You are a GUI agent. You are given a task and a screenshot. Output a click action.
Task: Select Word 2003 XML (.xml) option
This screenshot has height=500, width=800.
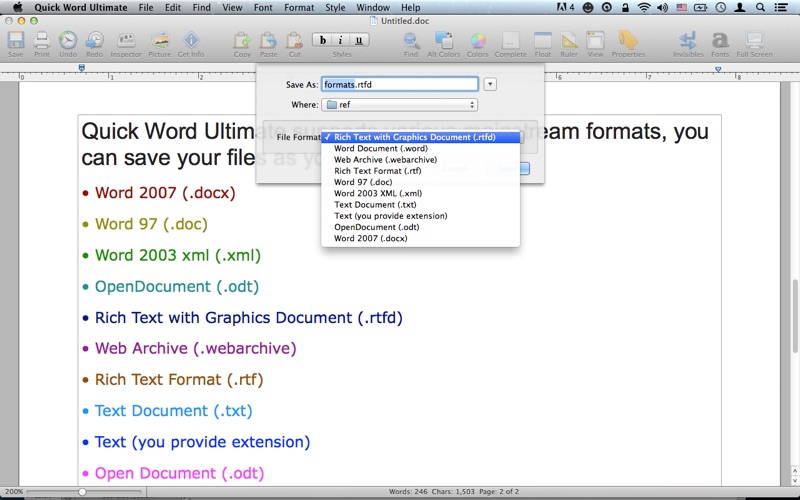pos(420,193)
